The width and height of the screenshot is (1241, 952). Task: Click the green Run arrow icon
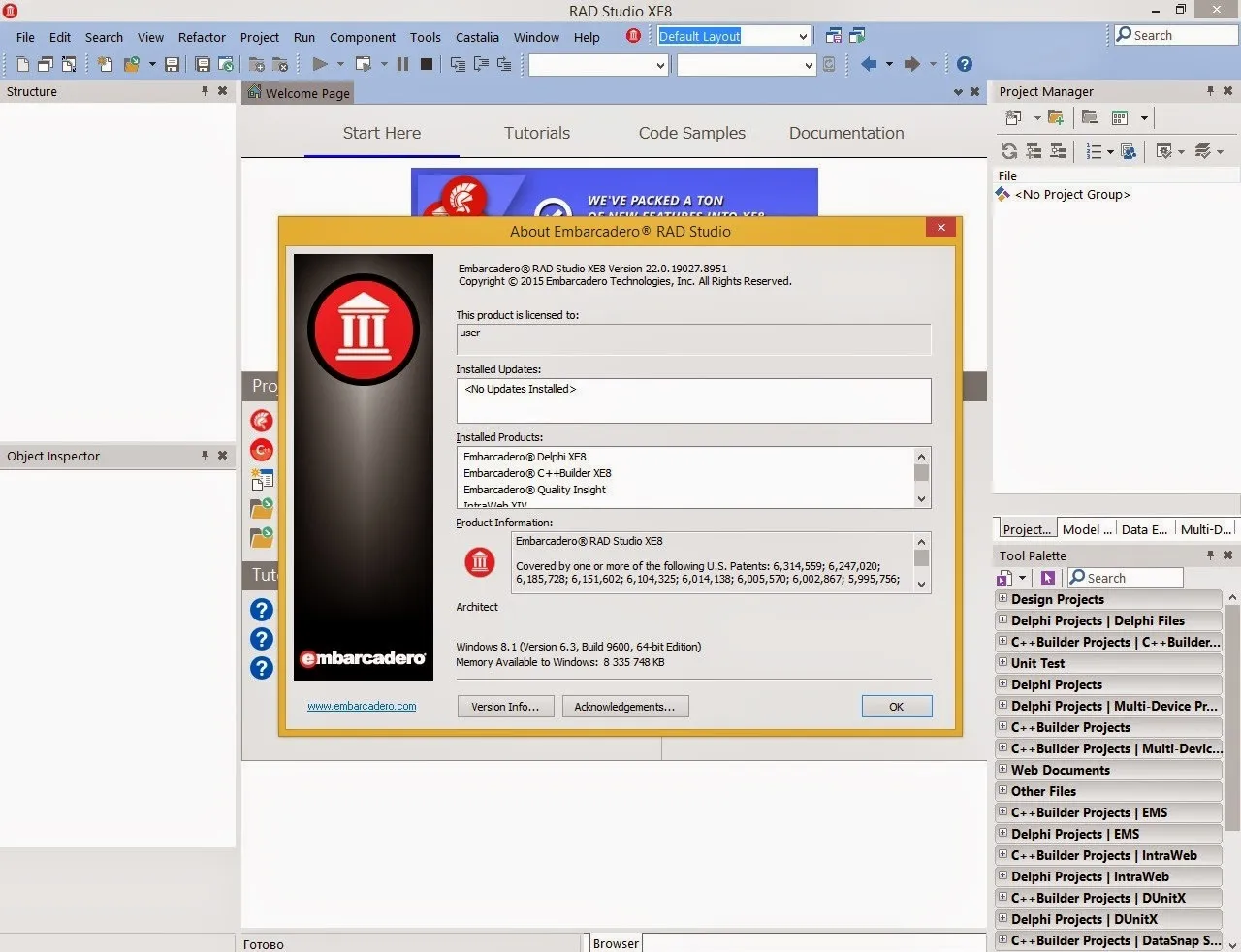[320, 64]
